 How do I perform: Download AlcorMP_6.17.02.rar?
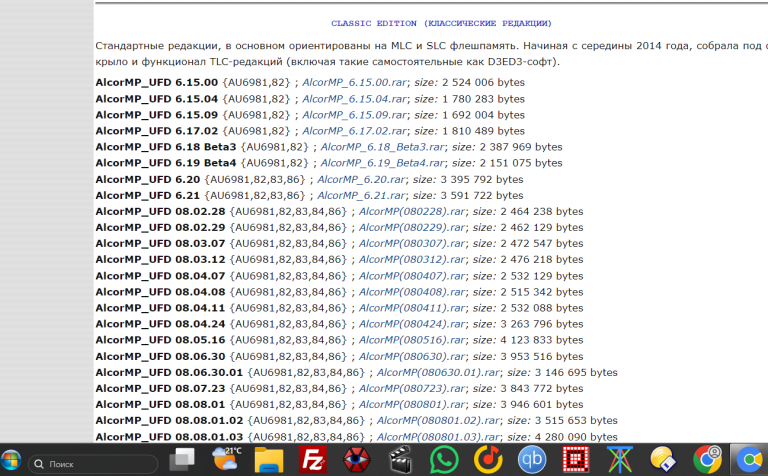(355, 131)
